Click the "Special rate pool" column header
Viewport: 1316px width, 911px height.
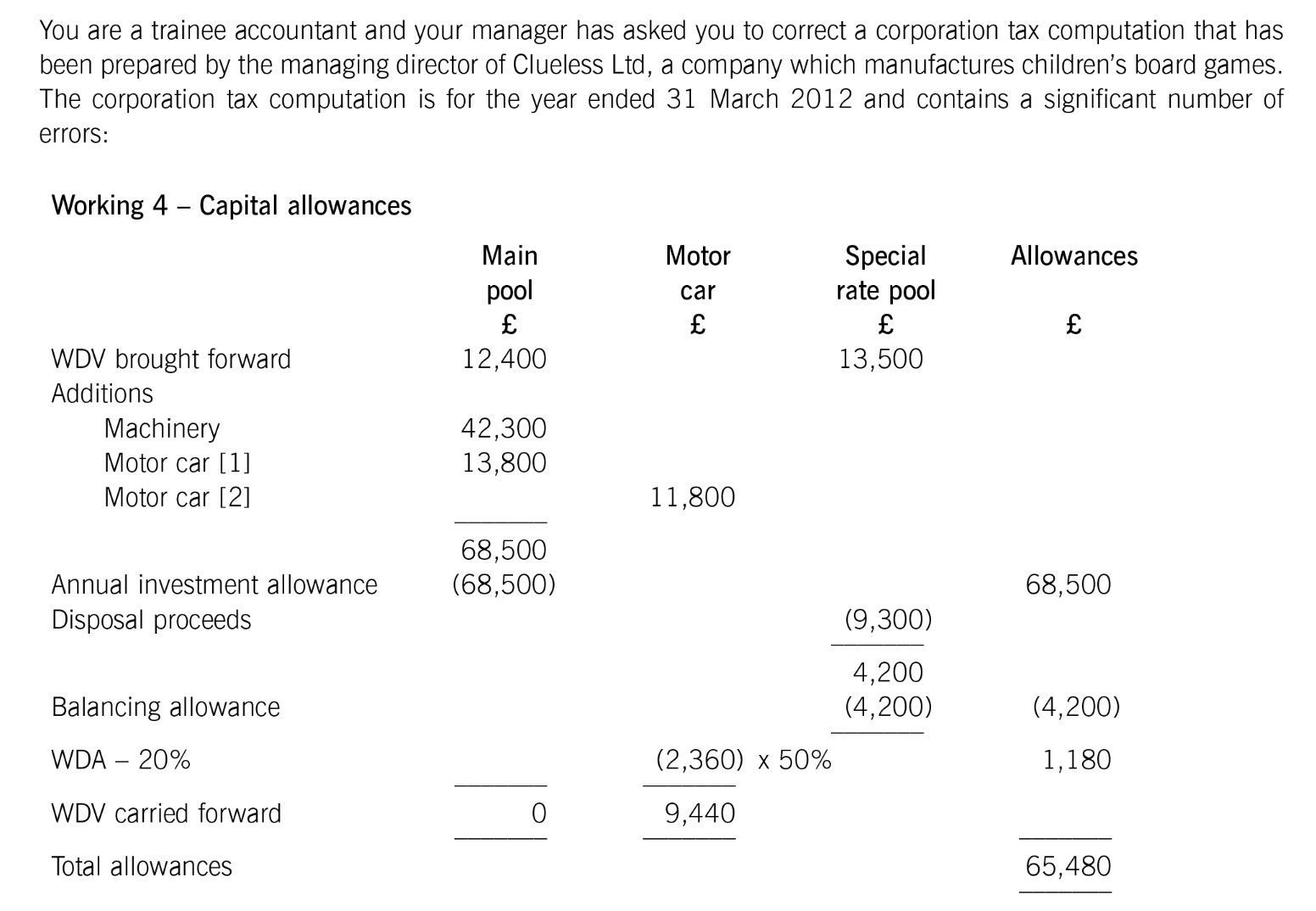click(885, 272)
